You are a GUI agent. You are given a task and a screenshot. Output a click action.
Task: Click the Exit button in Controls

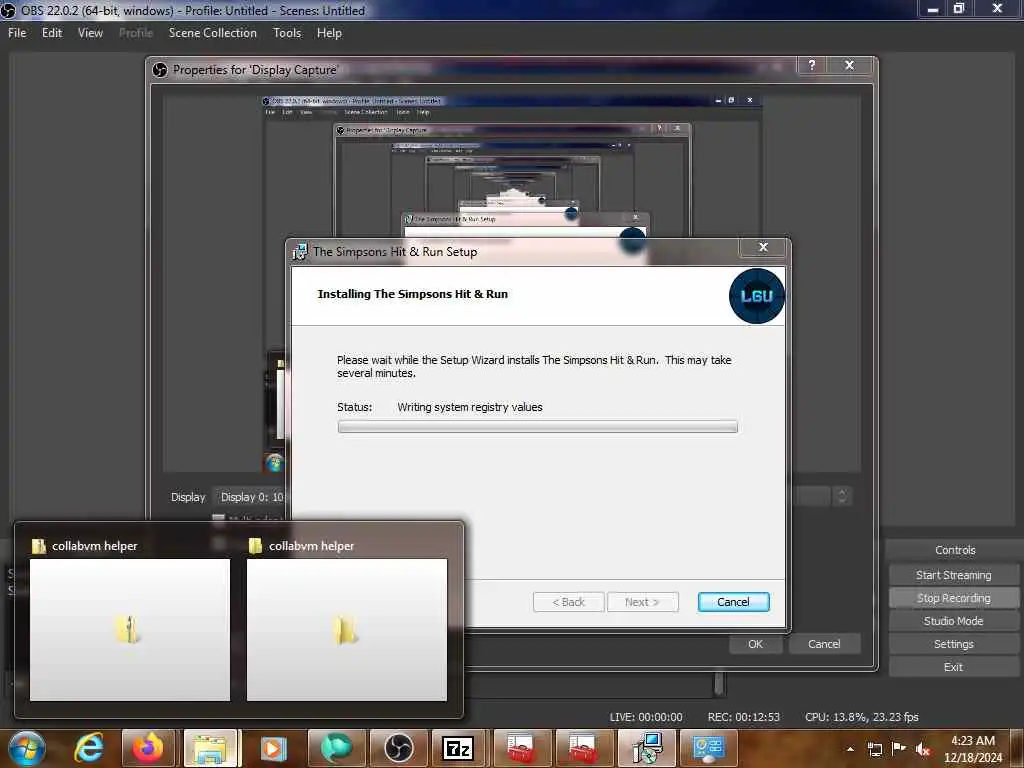[x=953, y=667]
